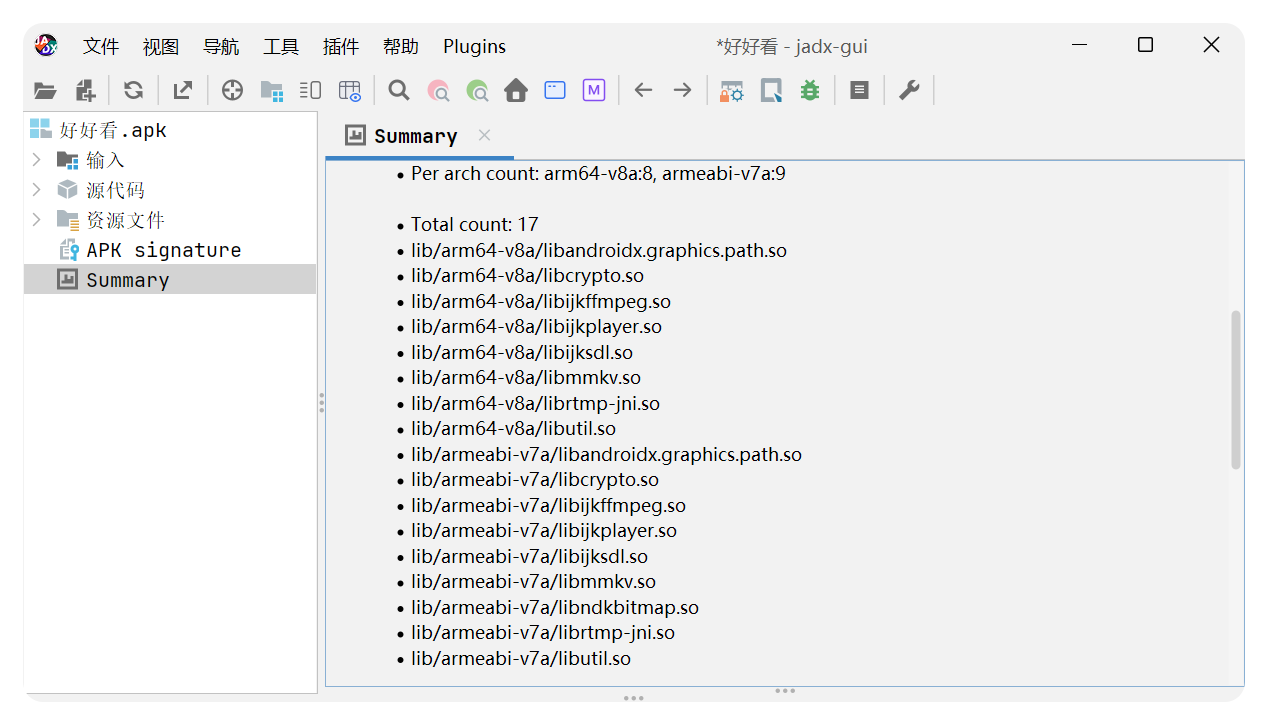Click lib/armeabi-v7a/libutil.so entry

point(521,658)
